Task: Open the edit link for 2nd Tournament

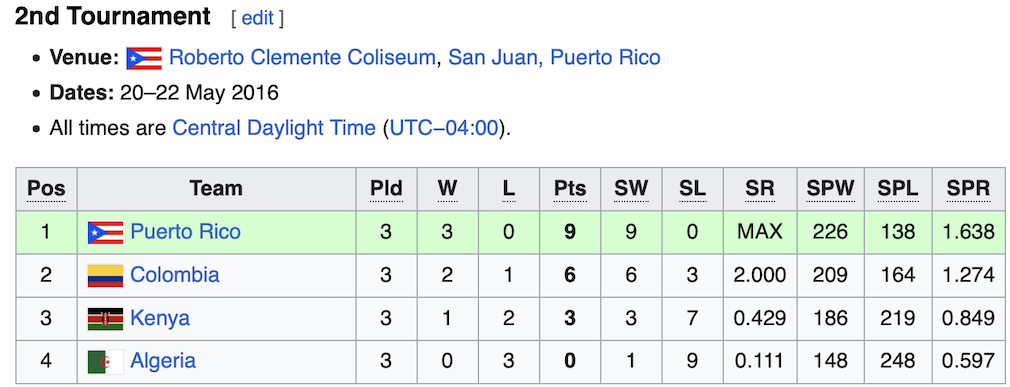Action: click(x=258, y=19)
